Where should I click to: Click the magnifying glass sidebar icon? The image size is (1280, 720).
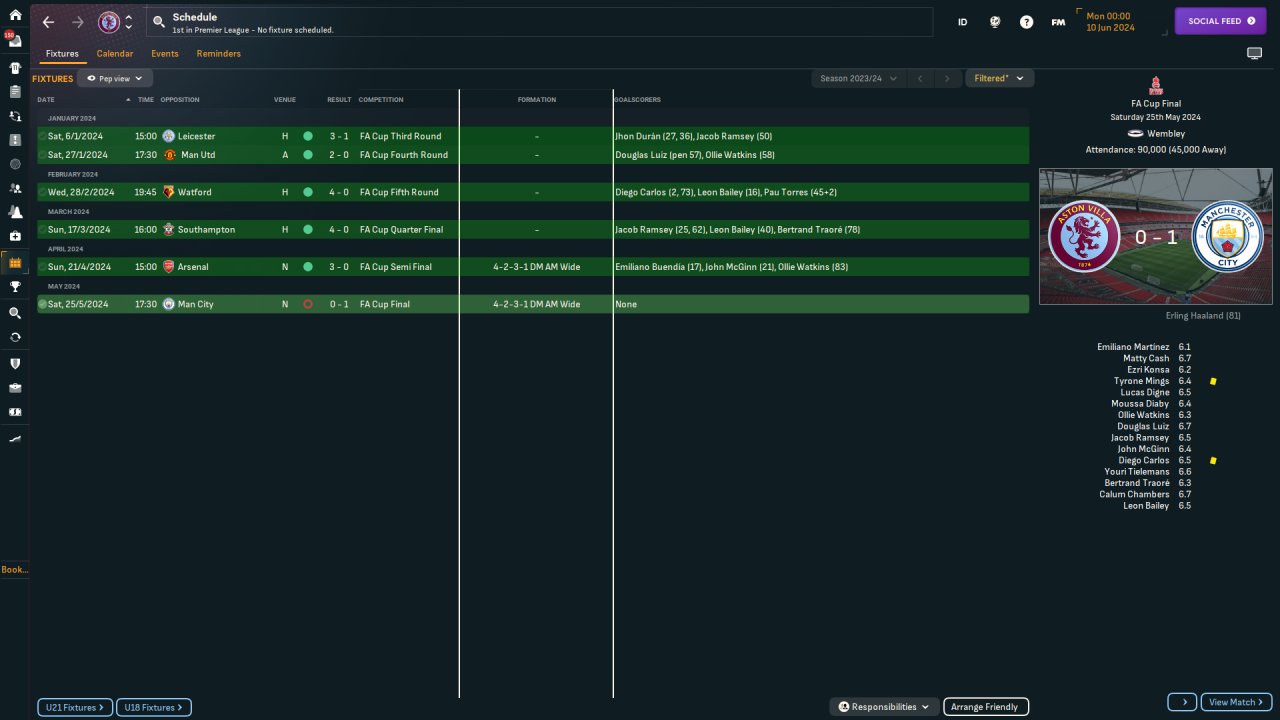click(x=15, y=313)
